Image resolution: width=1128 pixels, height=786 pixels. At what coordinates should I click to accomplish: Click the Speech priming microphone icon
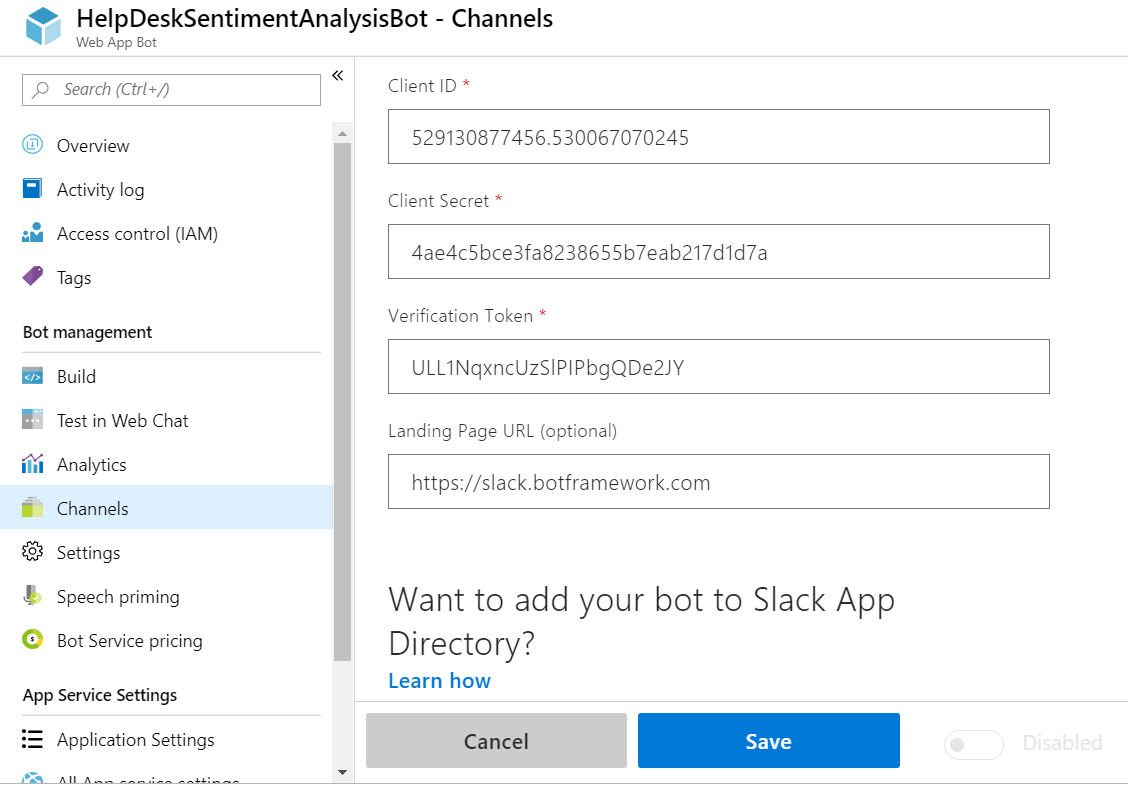tap(32, 596)
